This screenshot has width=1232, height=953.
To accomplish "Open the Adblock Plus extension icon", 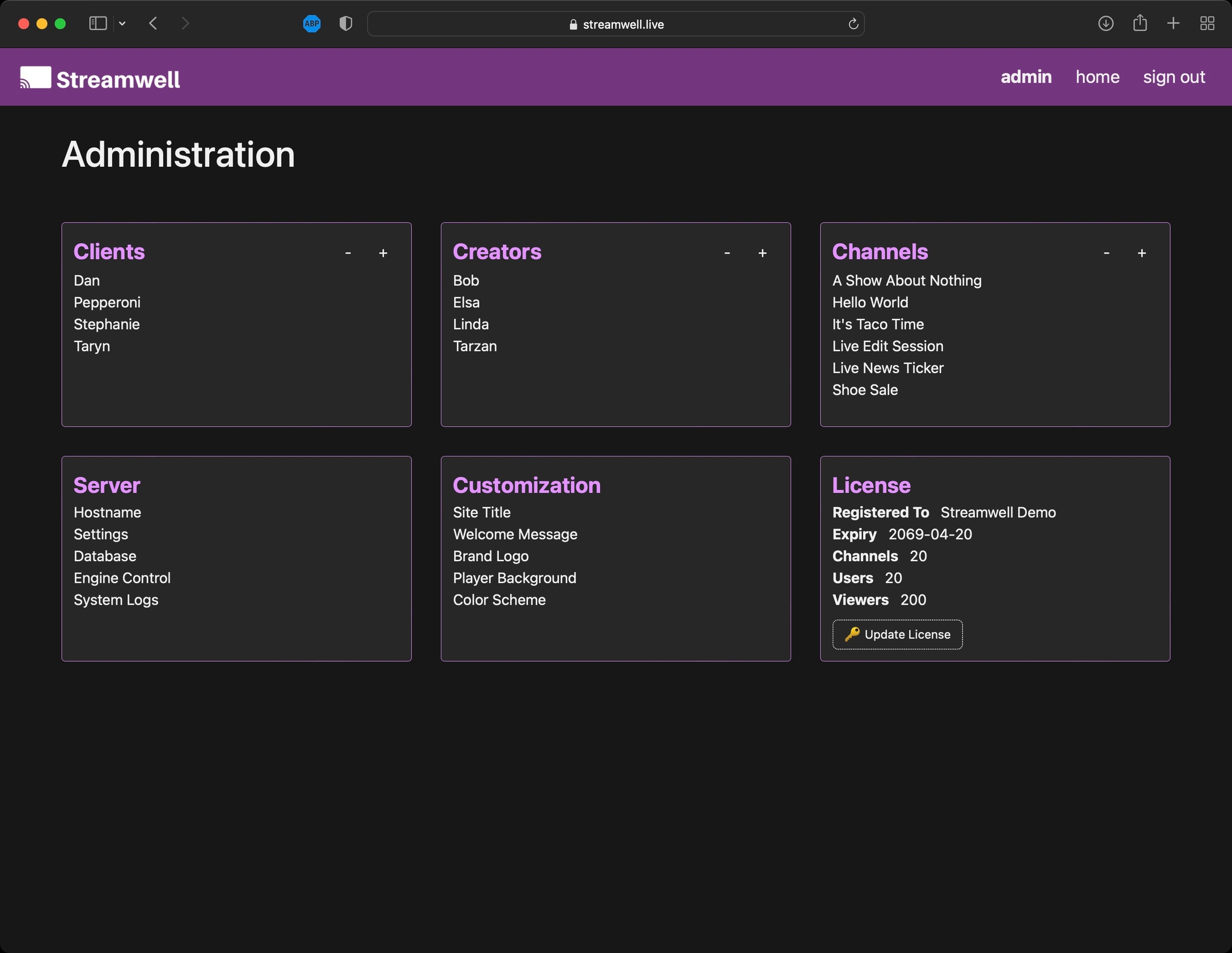I will pyautogui.click(x=311, y=24).
